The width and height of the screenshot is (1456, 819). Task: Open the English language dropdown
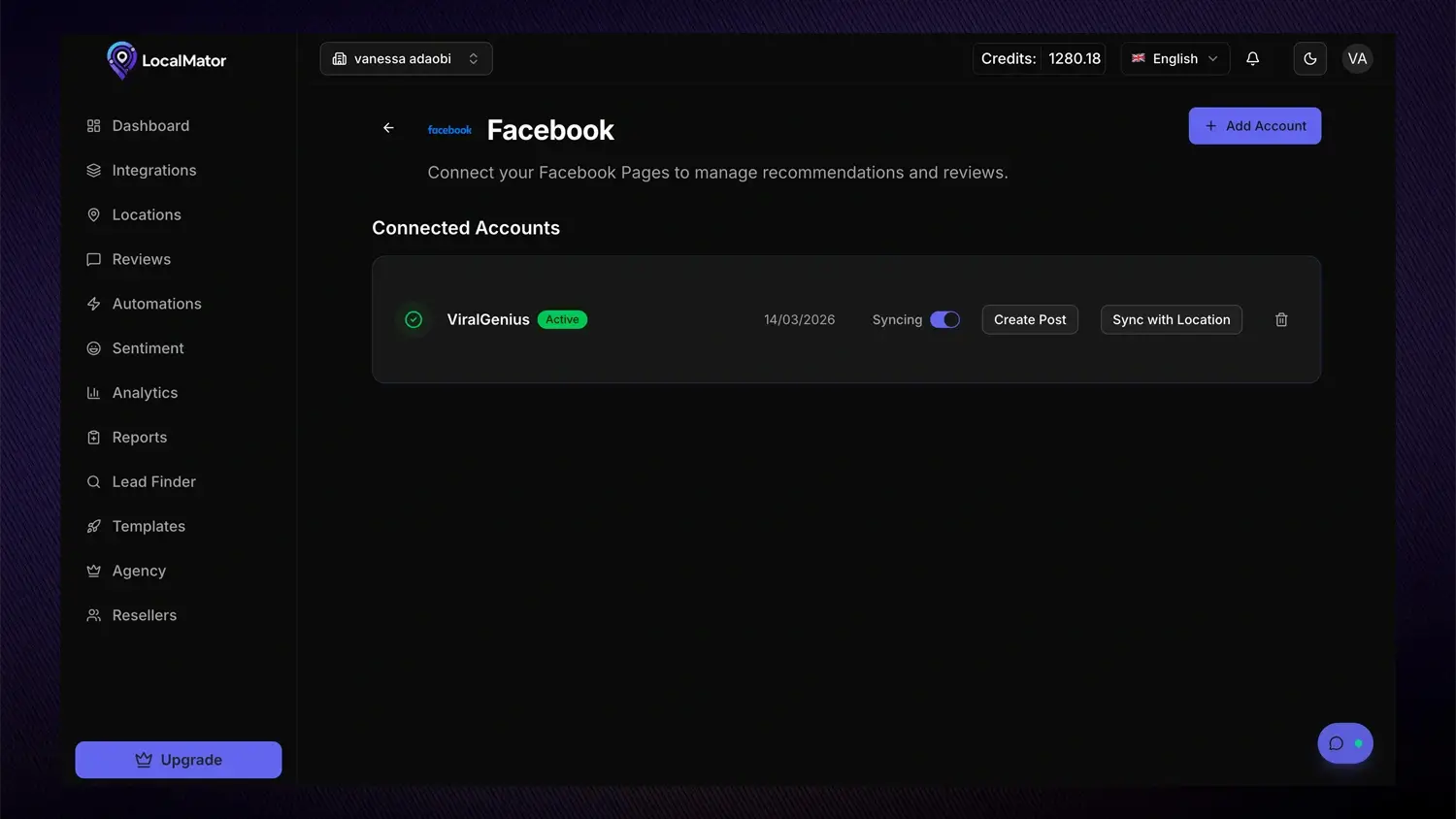[1175, 59]
